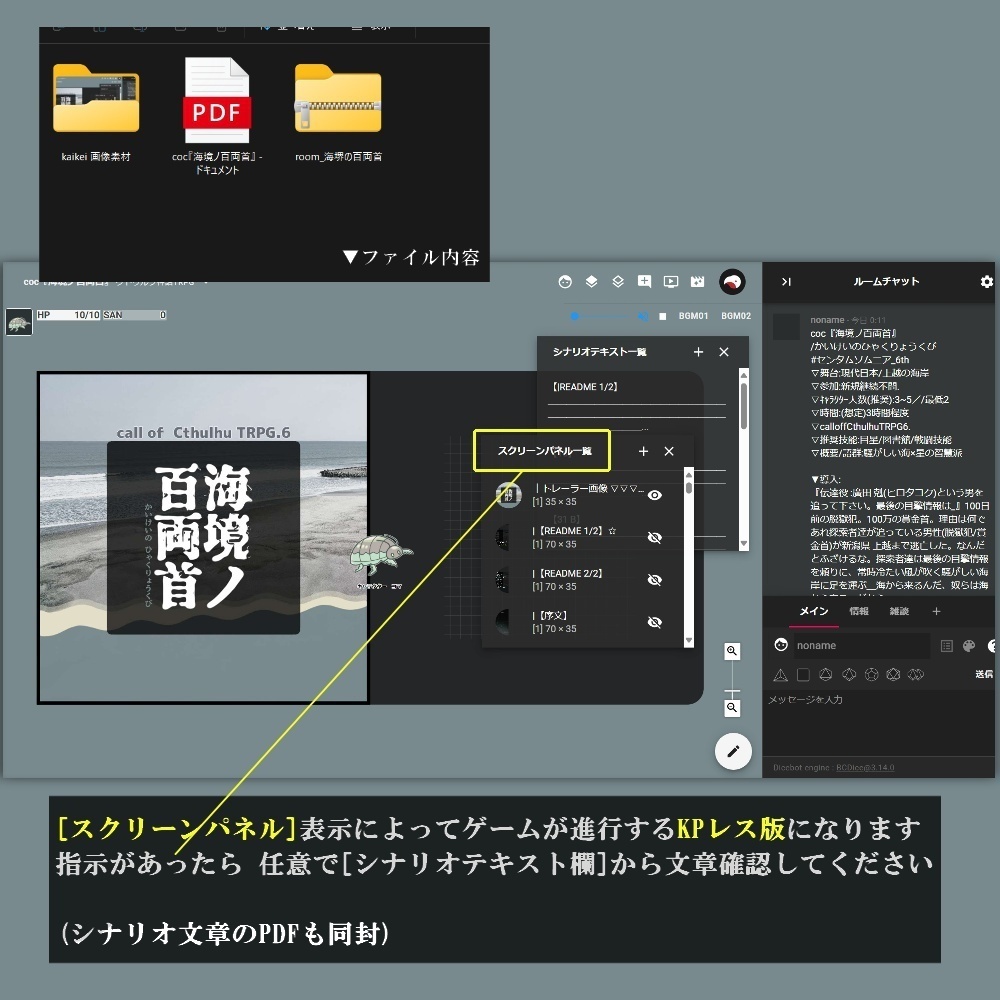Switch to the 雑談 chat tab
The width and height of the screenshot is (1000, 1000).
click(x=899, y=612)
